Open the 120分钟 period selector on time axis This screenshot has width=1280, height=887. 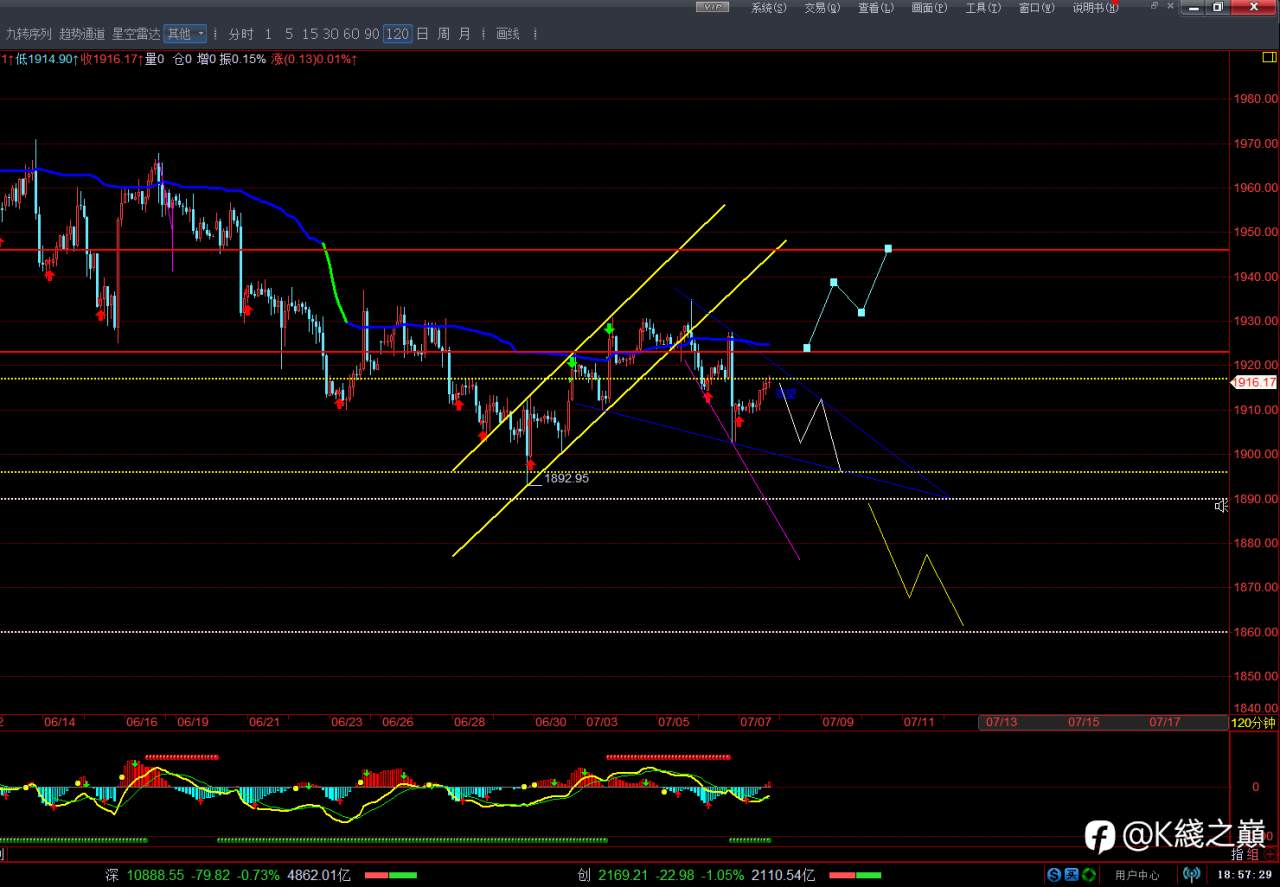tap(1253, 722)
